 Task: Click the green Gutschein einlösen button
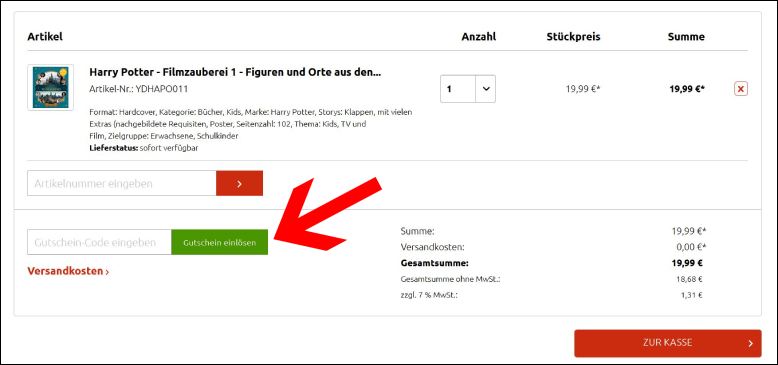[220, 243]
